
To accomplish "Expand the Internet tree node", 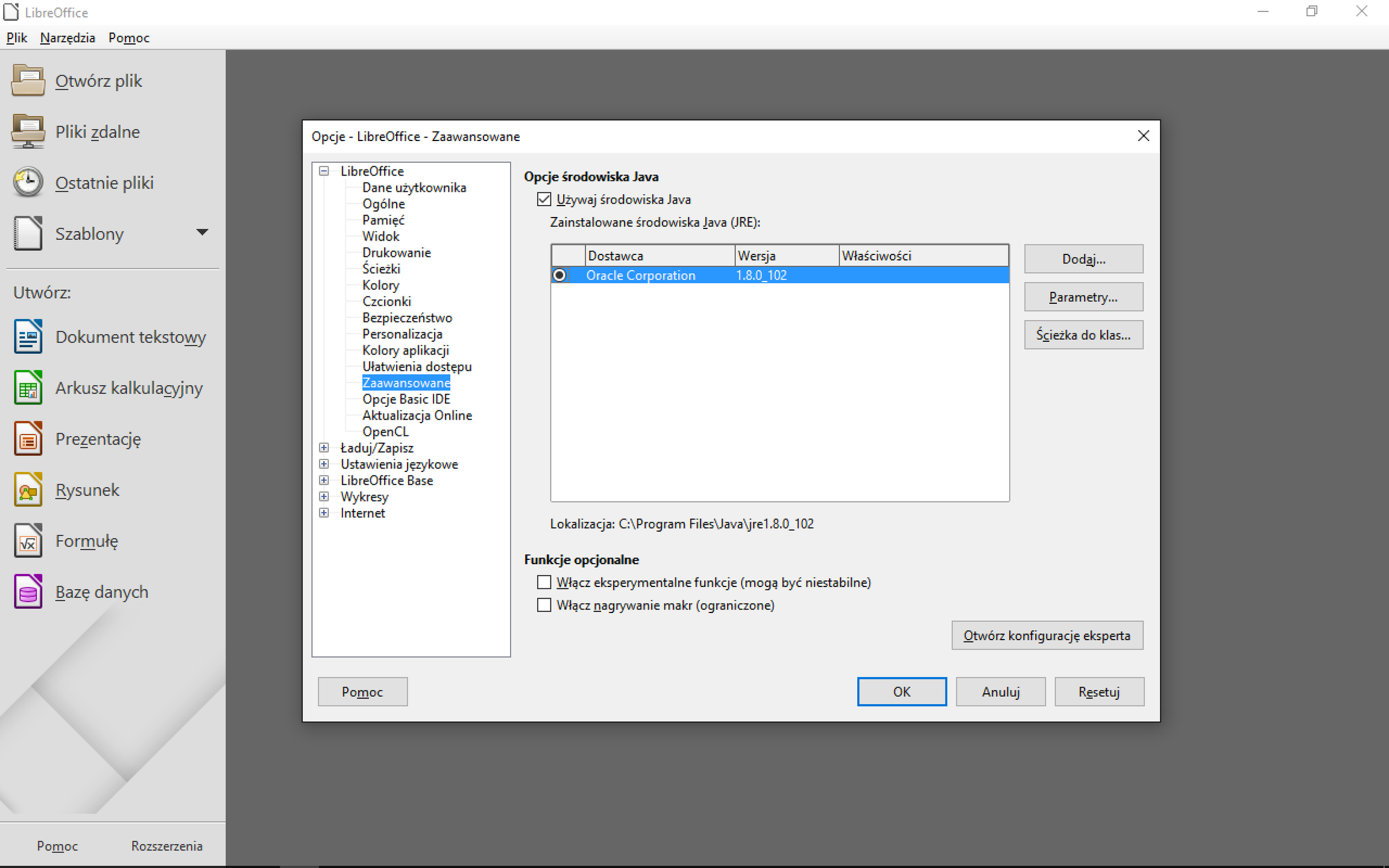I will point(324,513).
